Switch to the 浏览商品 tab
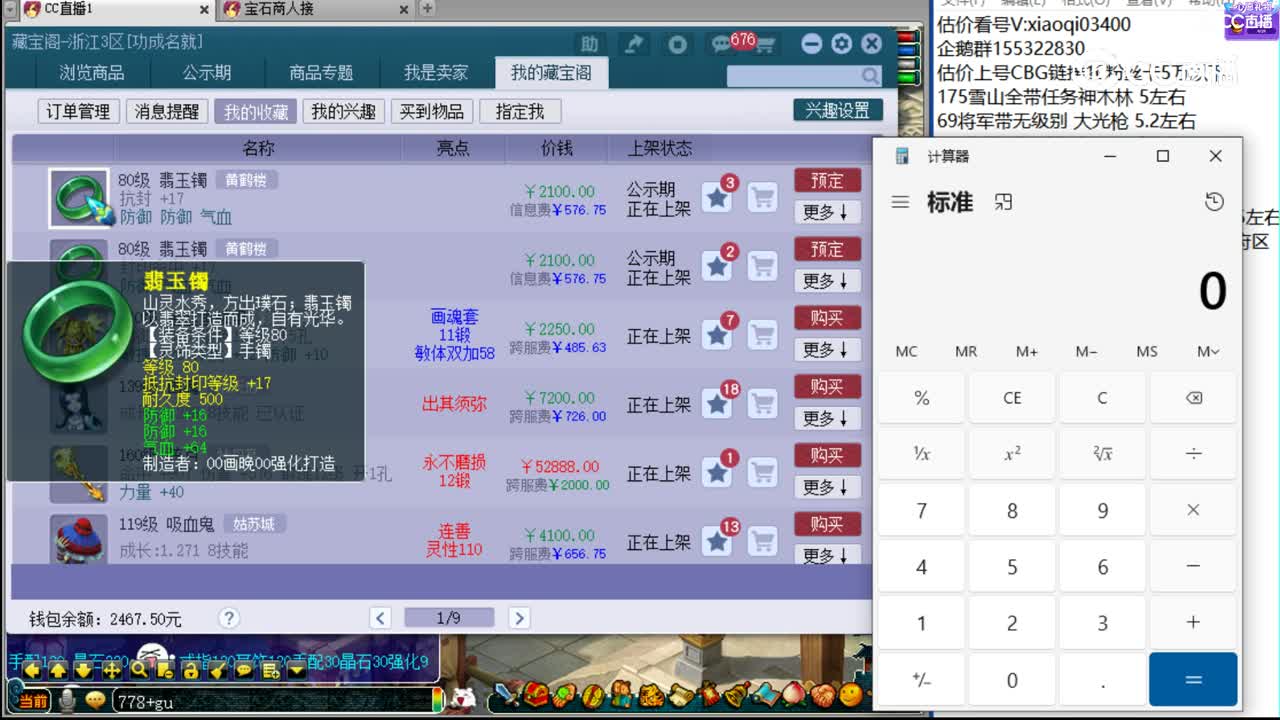Image resolution: width=1280 pixels, height=720 pixels. [92, 73]
